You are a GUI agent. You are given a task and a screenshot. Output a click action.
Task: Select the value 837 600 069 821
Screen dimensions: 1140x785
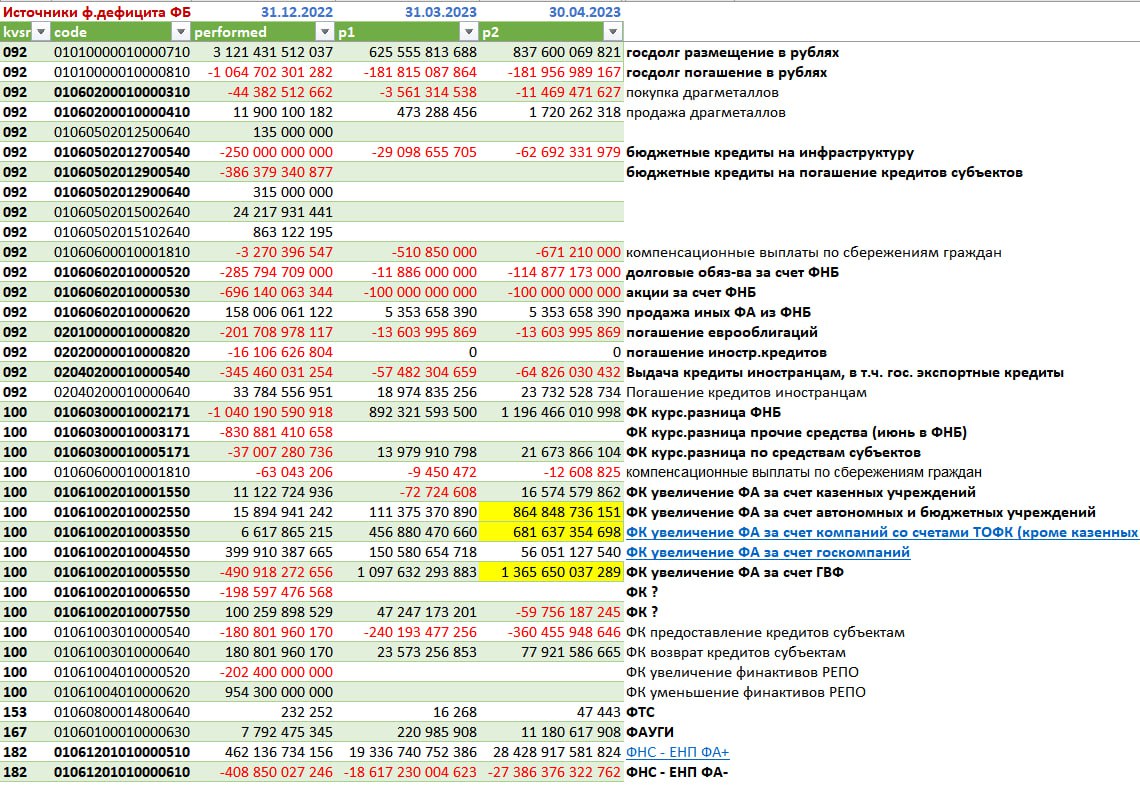[x=566, y=52]
